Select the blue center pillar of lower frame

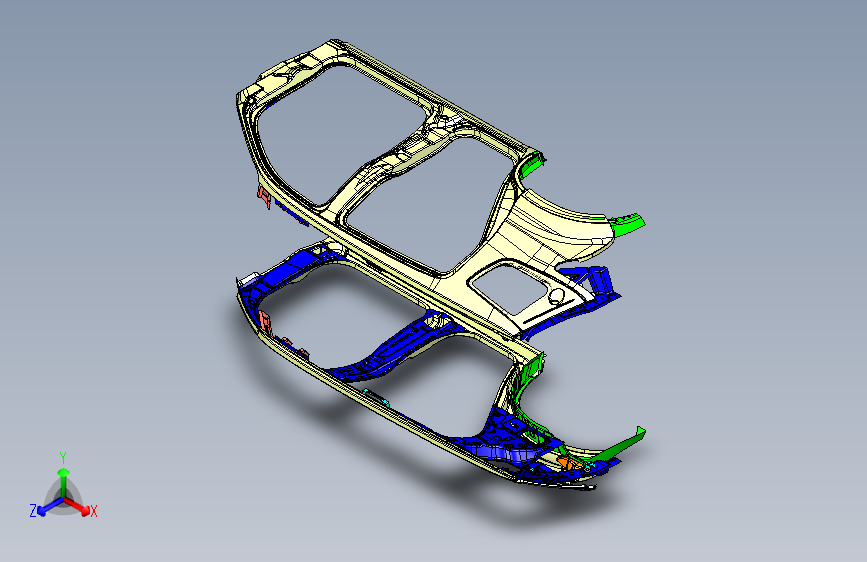tap(394, 347)
